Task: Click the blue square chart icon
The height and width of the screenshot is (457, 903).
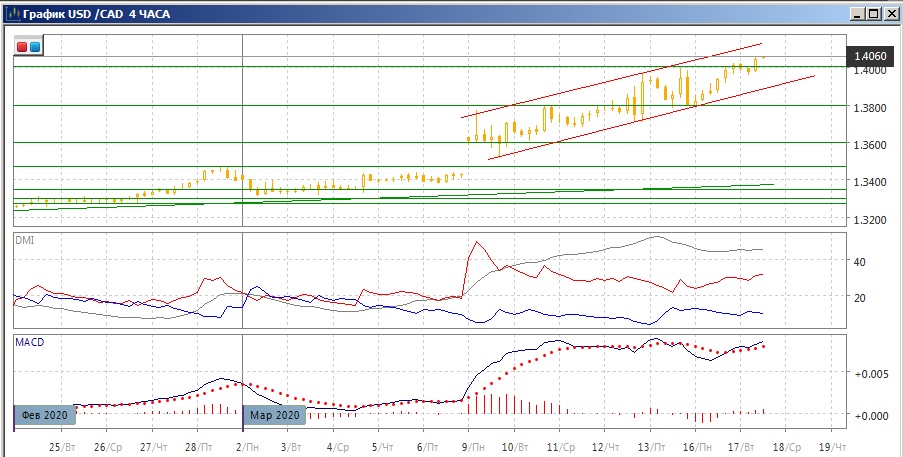Action: pos(35,46)
